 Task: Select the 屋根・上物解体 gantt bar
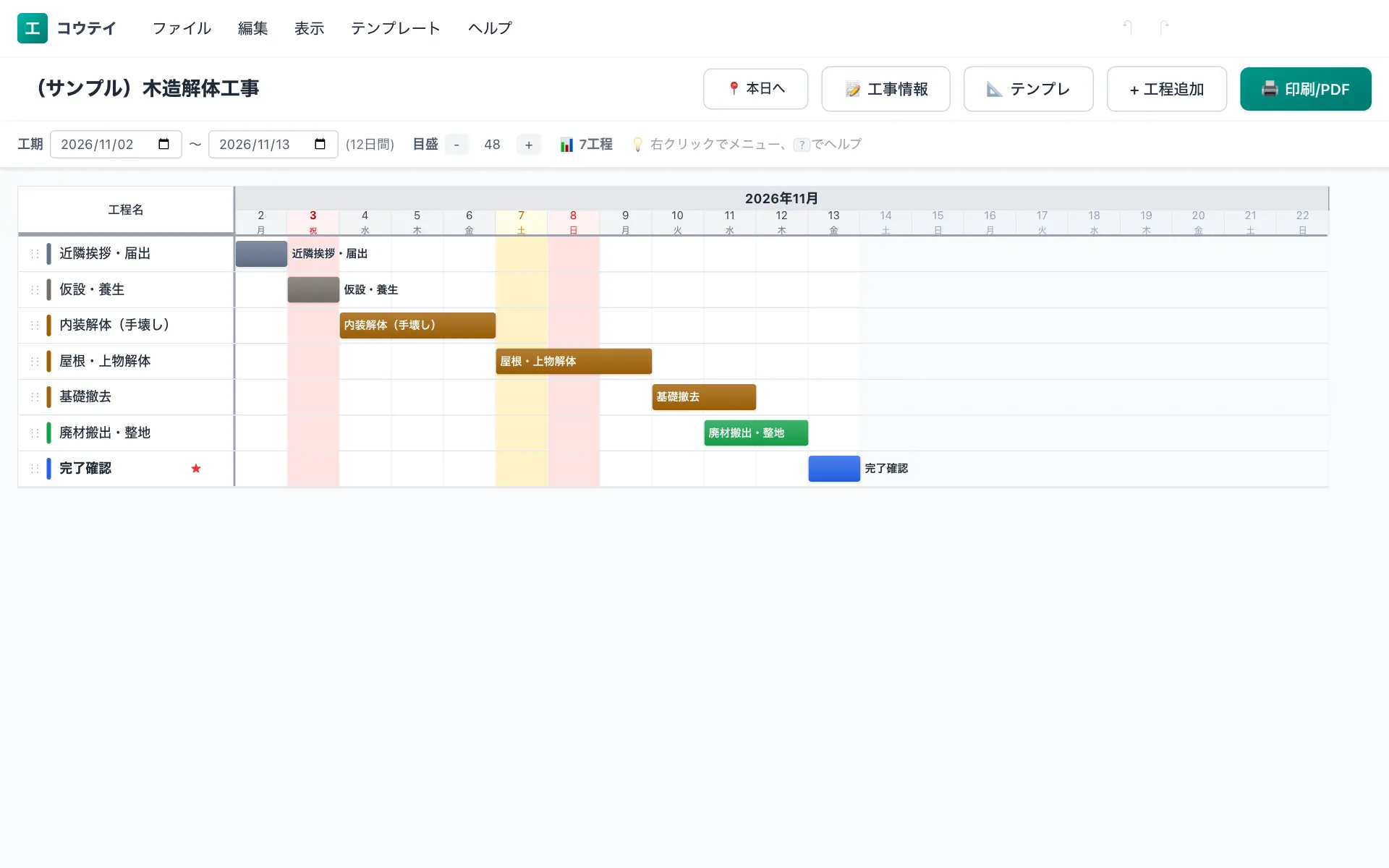(574, 361)
